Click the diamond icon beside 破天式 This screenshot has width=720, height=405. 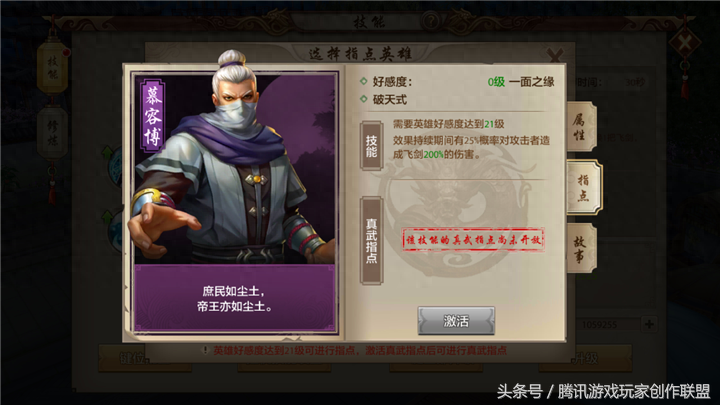point(364,99)
